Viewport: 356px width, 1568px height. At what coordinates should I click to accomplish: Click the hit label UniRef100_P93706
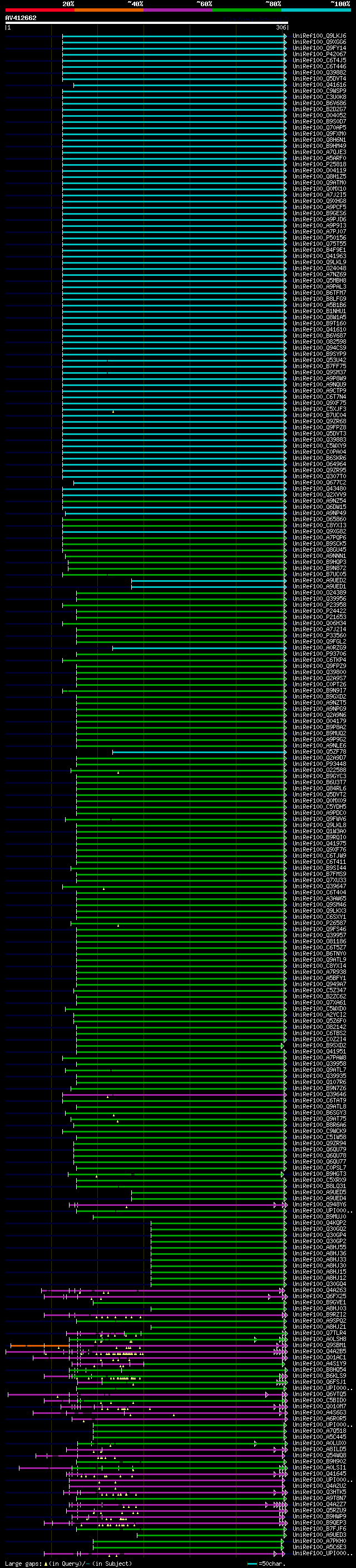pyautogui.click(x=319, y=654)
